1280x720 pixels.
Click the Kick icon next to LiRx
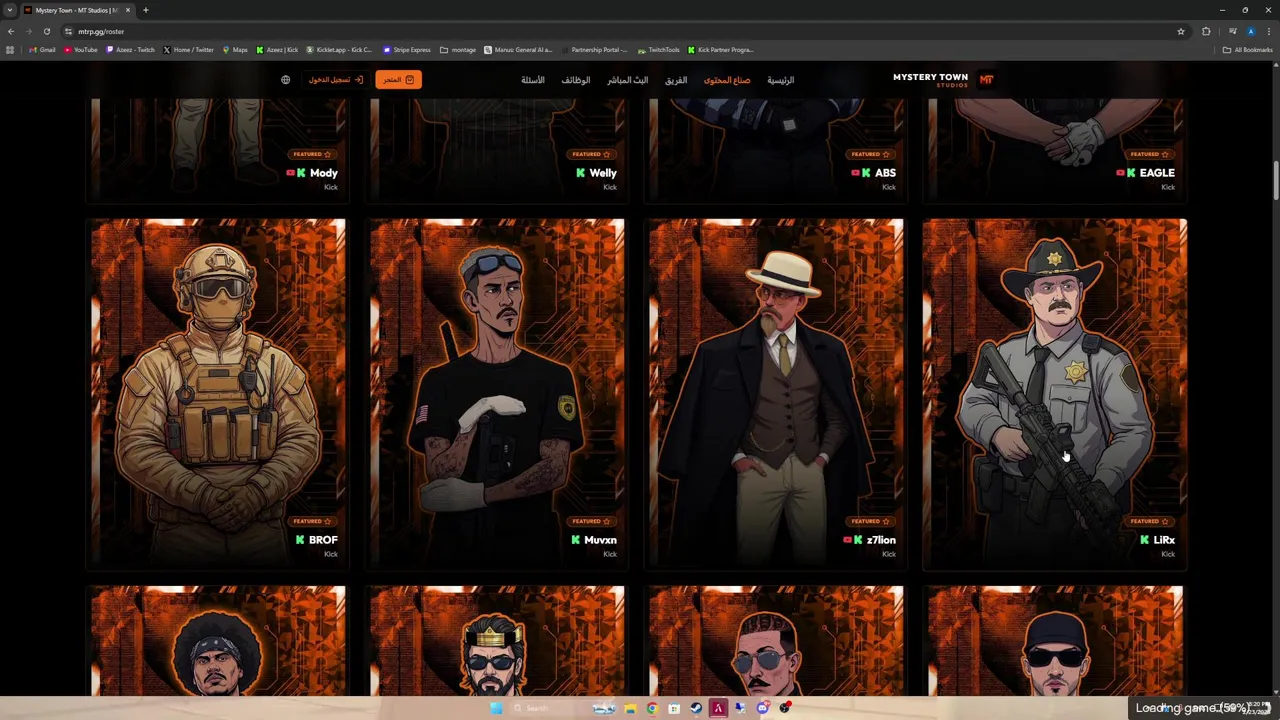click(x=1145, y=540)
